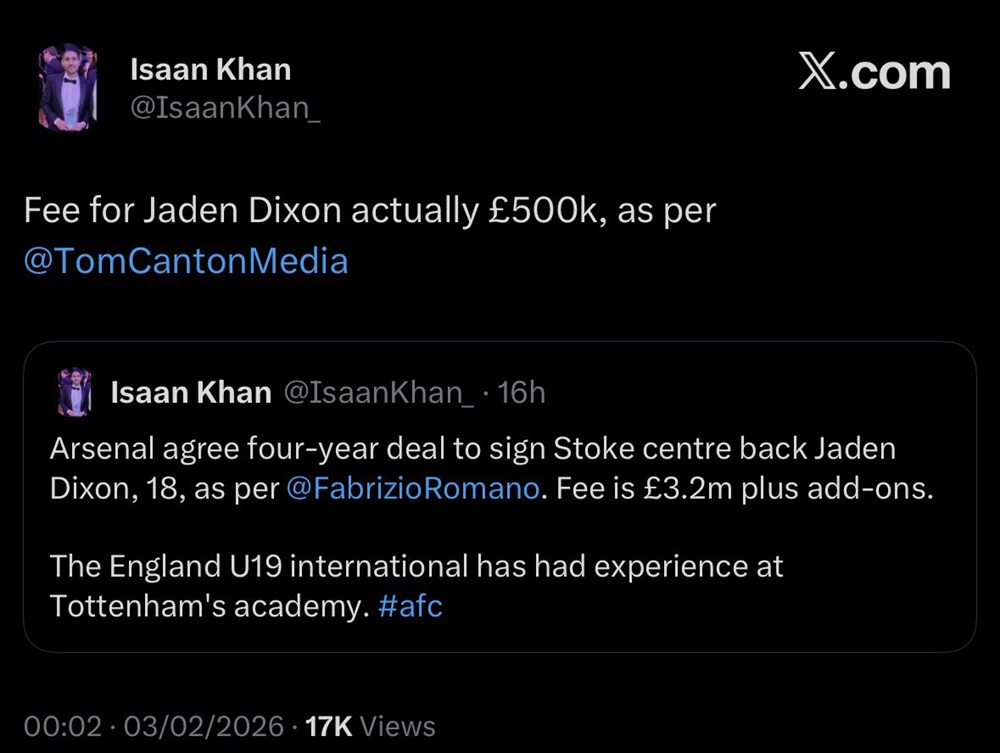
Task: Click the X.com logo
Action: (x=875, y=71)
